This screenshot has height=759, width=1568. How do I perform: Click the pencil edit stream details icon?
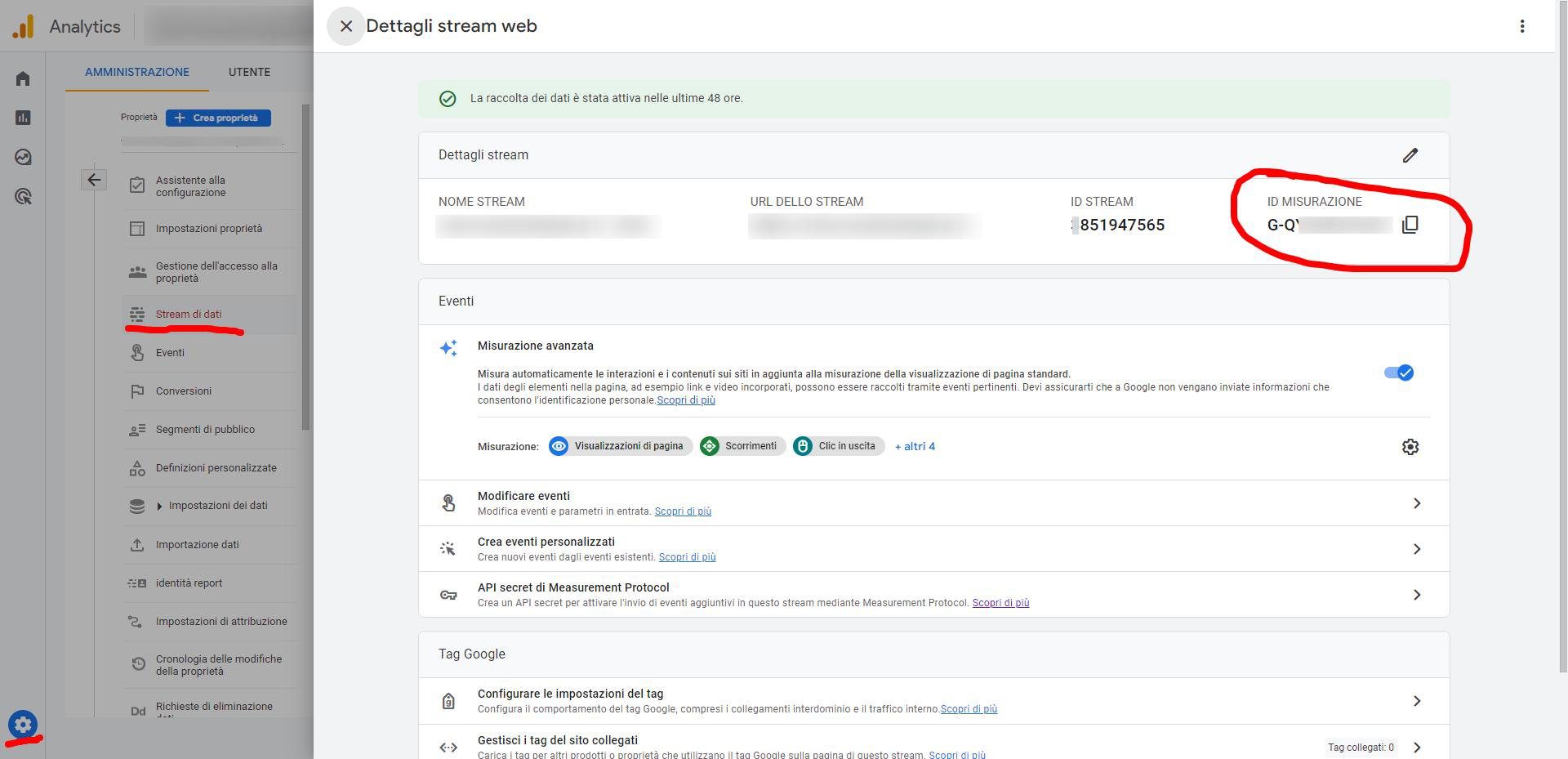pyautogui.click(x=1410, y=155)
